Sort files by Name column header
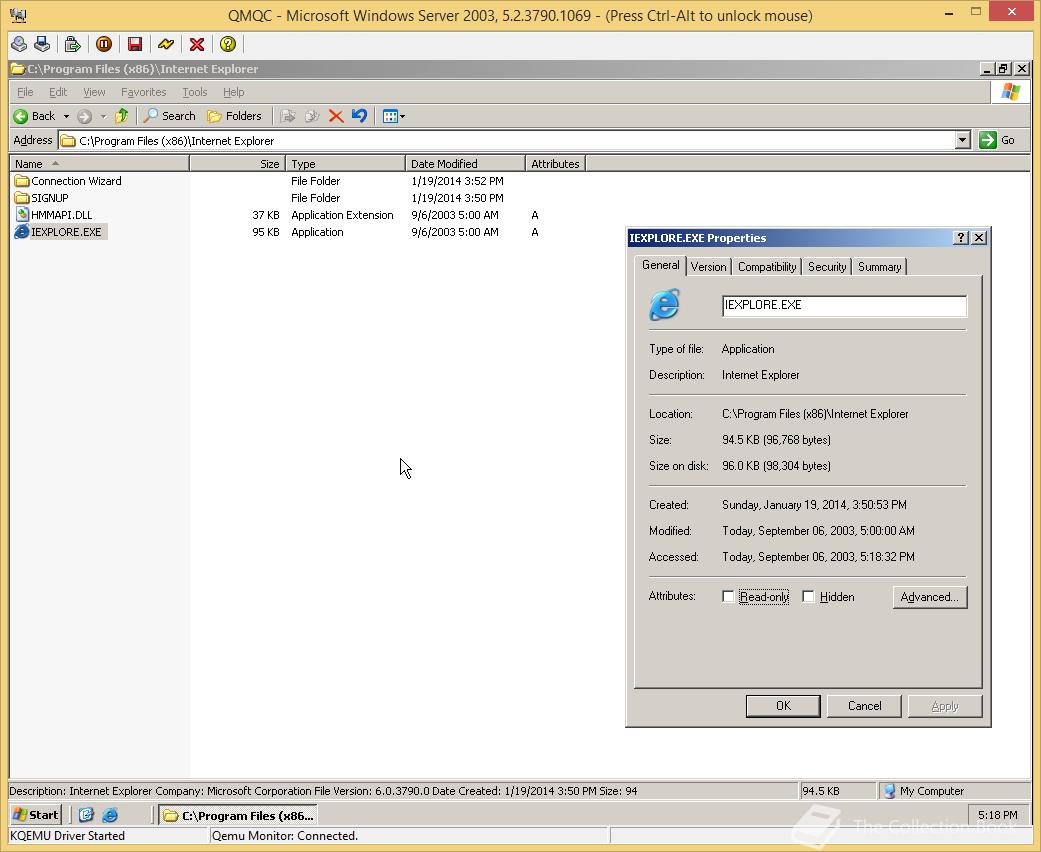 click(100, 163)
